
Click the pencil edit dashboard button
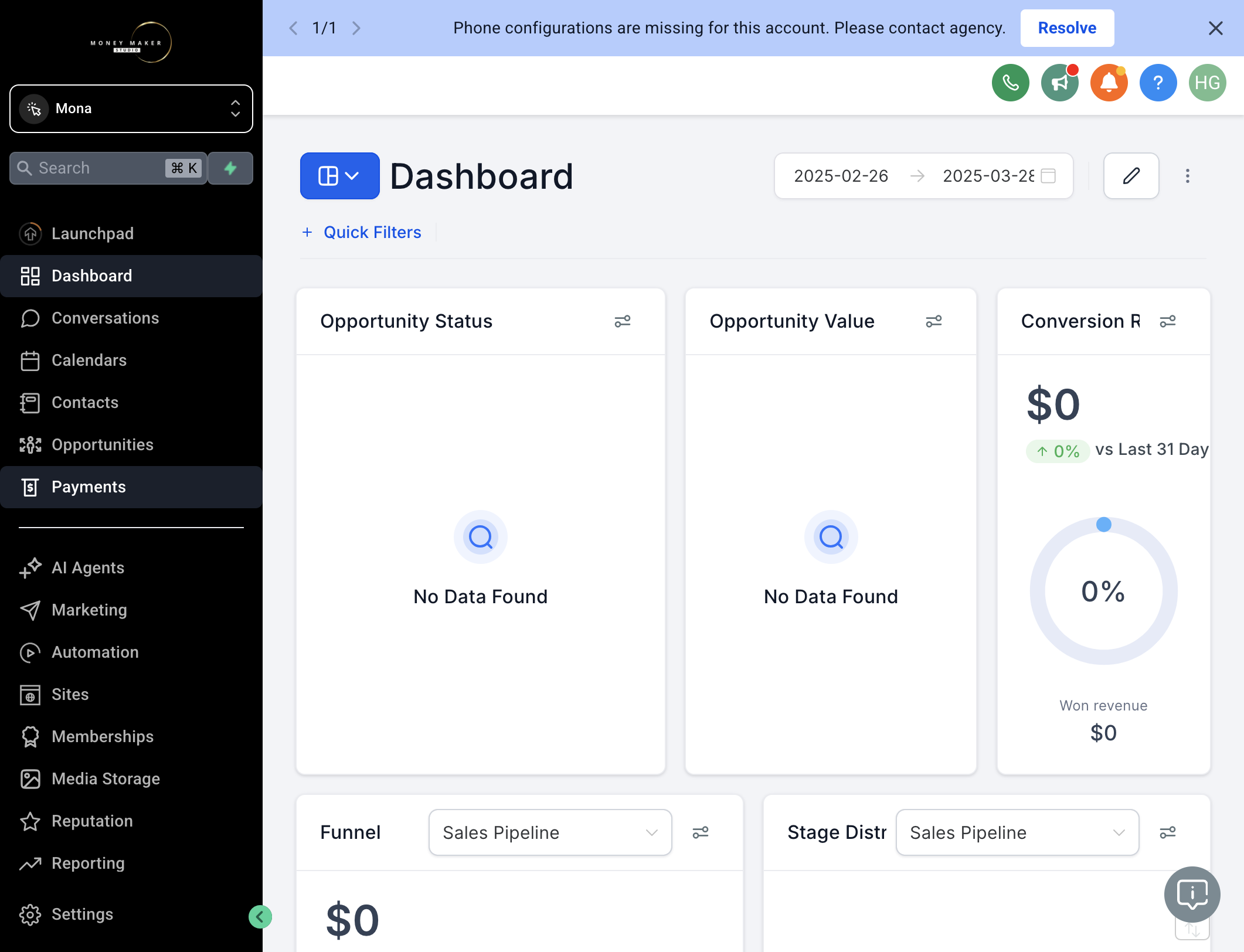[x=1131, y=176]
